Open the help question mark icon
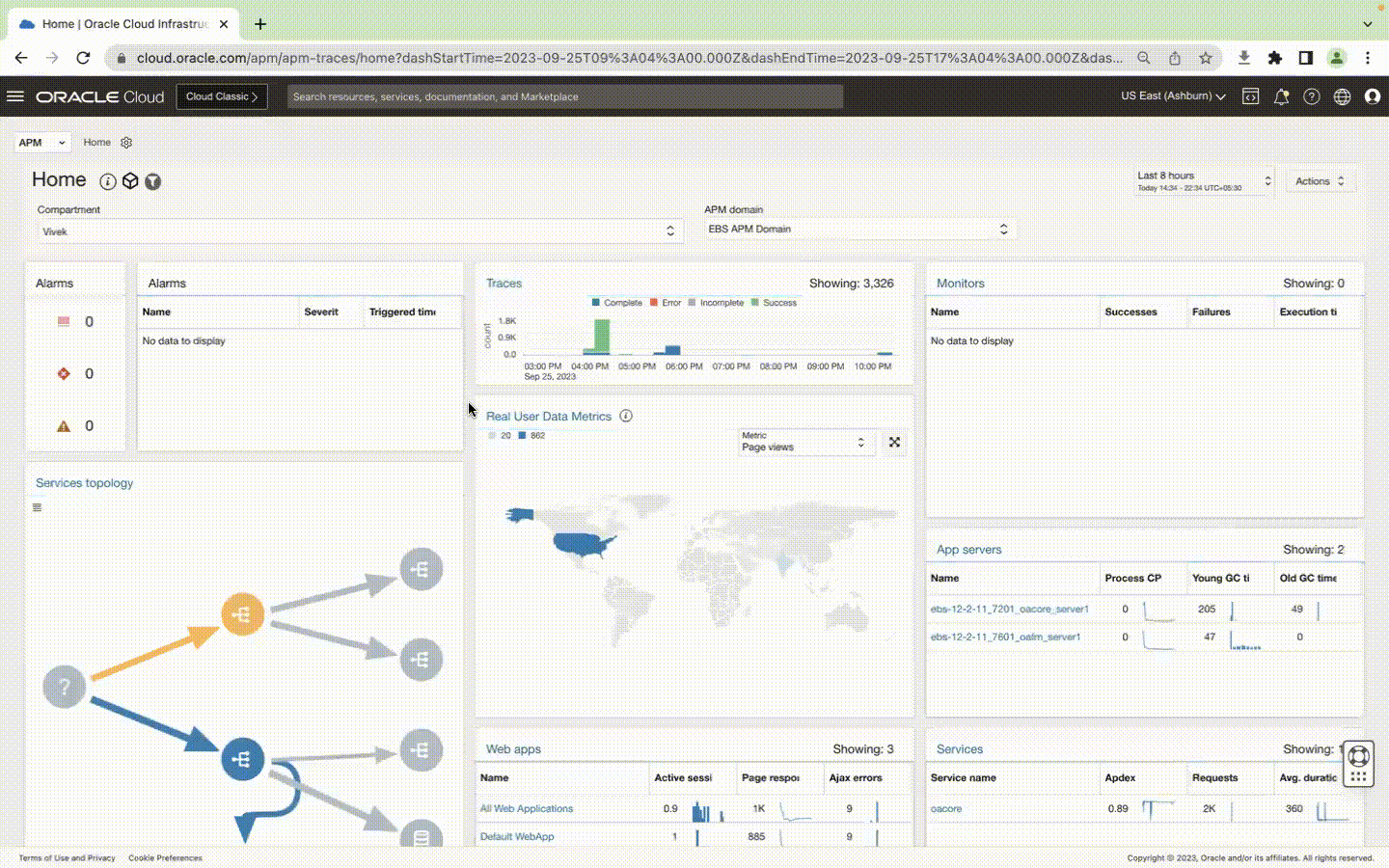The height and width of the screenshot is (868, 1389). point(1311,96)
